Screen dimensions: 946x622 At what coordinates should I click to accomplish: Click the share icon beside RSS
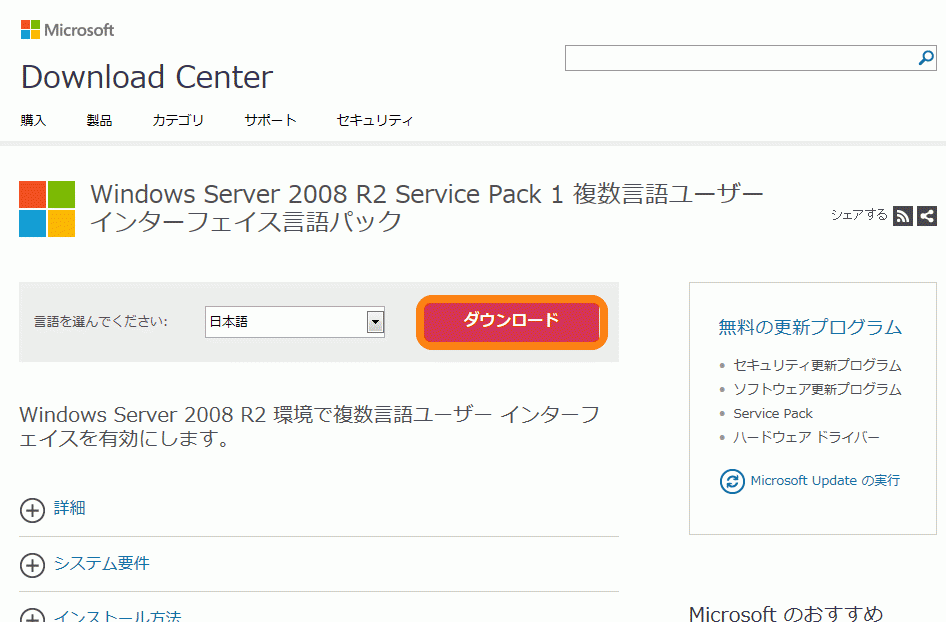927,215
